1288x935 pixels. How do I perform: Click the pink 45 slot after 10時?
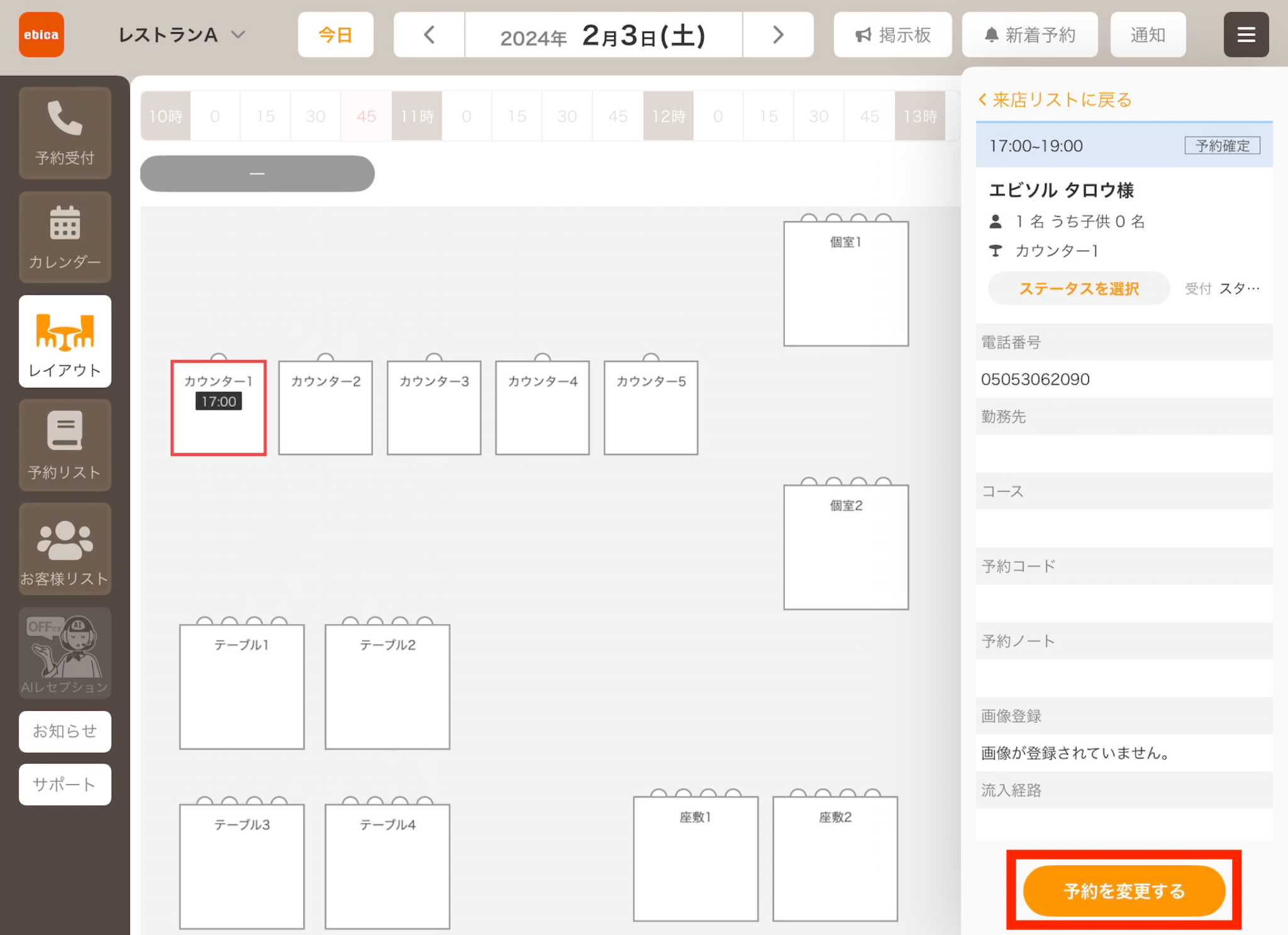pos(366,116)
